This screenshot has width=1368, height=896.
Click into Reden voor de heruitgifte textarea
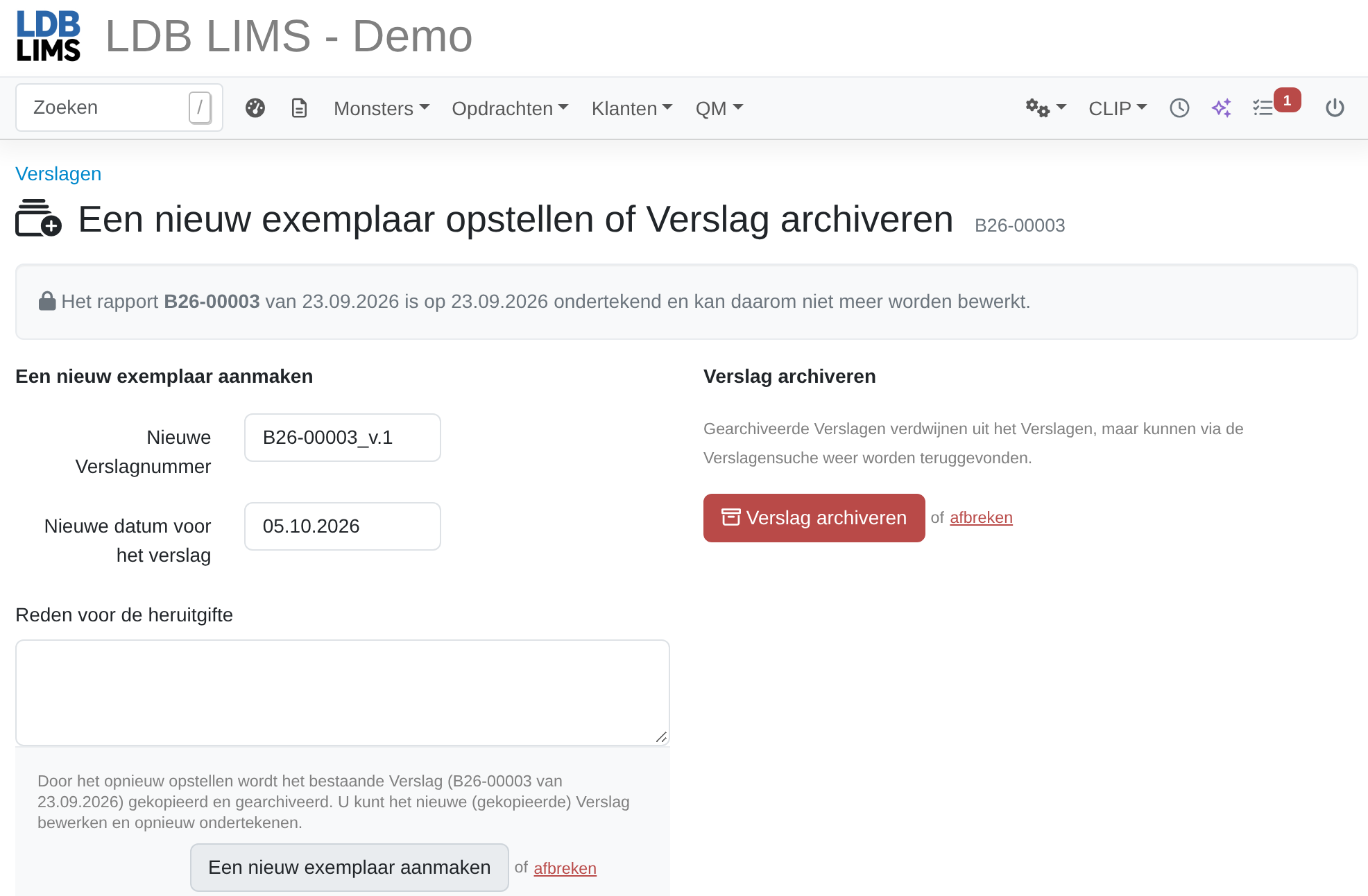coord(343,693)
